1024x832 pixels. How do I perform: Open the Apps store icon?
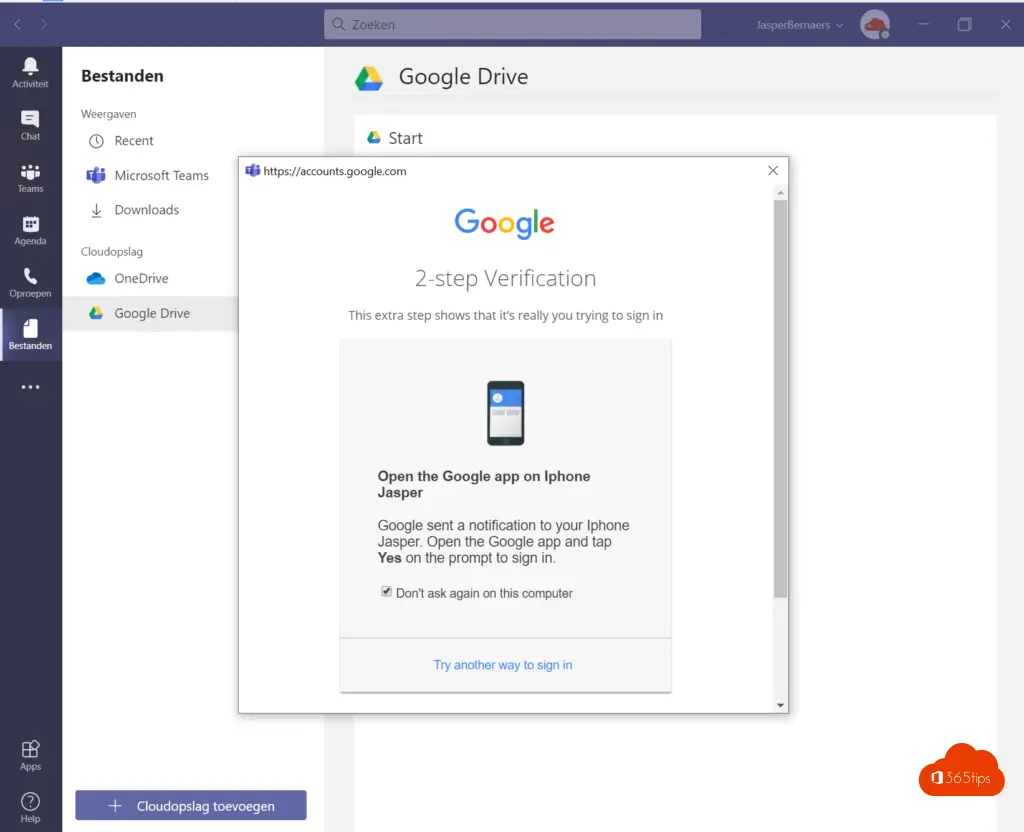pos(30,749)
